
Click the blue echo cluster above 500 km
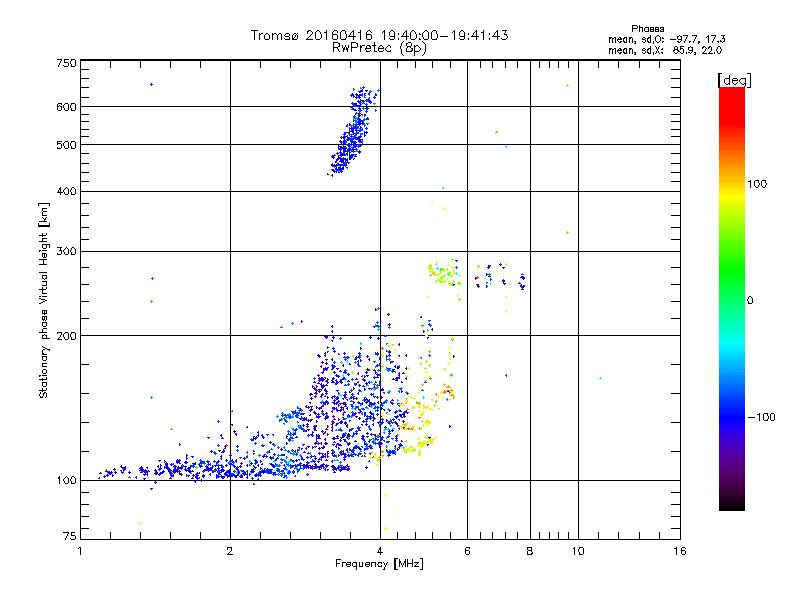pyautogui.click(x=353, y=131)
